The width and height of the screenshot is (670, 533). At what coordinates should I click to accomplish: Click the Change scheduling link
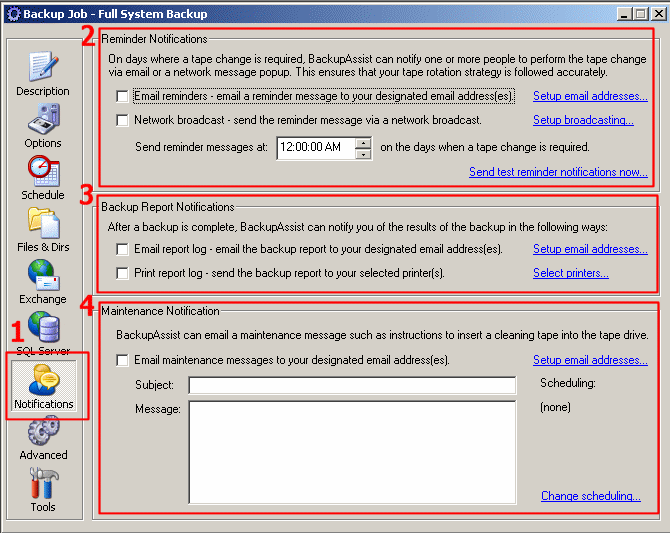pyautogui.click(x=591, y=496)
